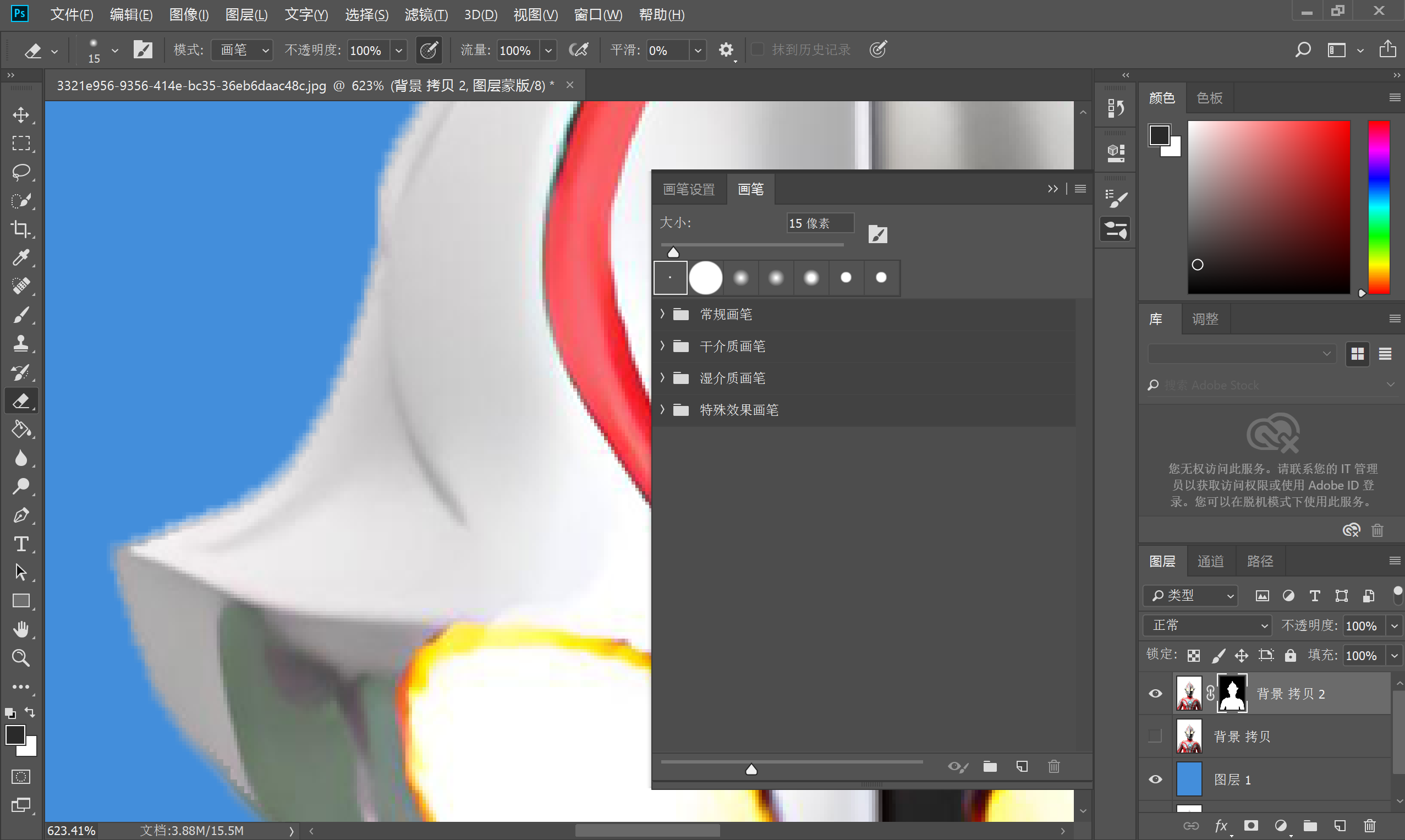
Task: Select the 背景 拷贝 2 layer mask thumbnail
Action: coord(1232,693)
